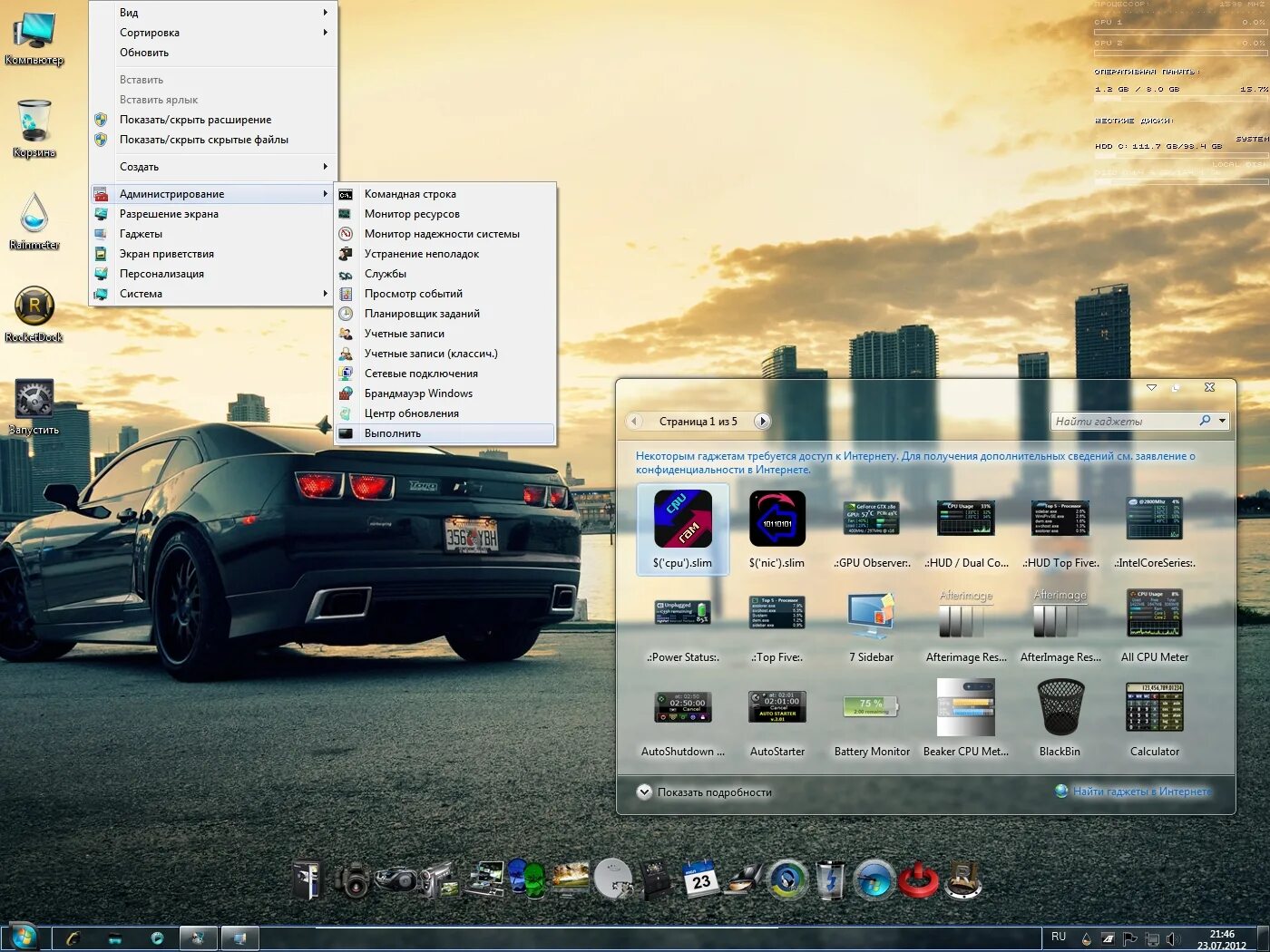The width and height of the screenshot is (1270, 952).
Task: Click the Разрешение экрана menu icon
Action: coord(101,214)
